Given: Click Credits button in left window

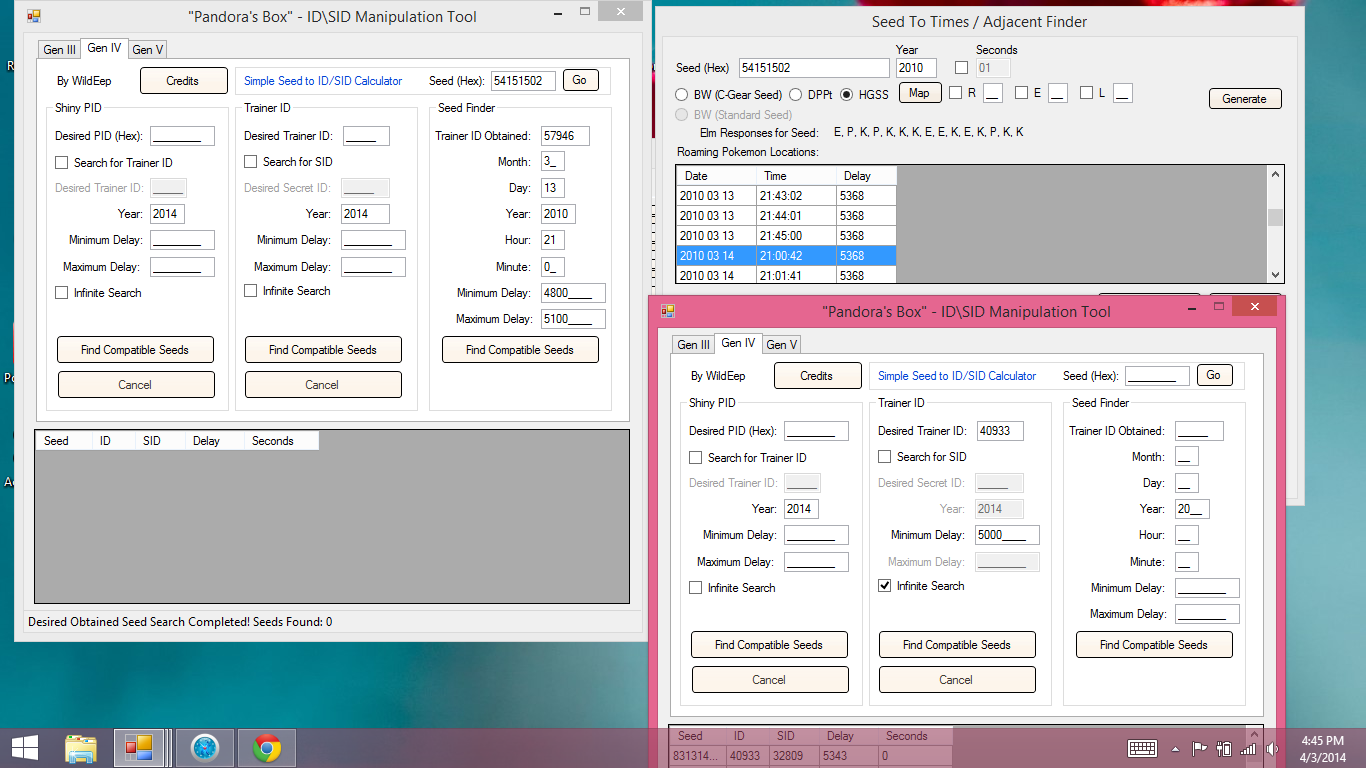Looking at the screenshot, I should [182, 81].
